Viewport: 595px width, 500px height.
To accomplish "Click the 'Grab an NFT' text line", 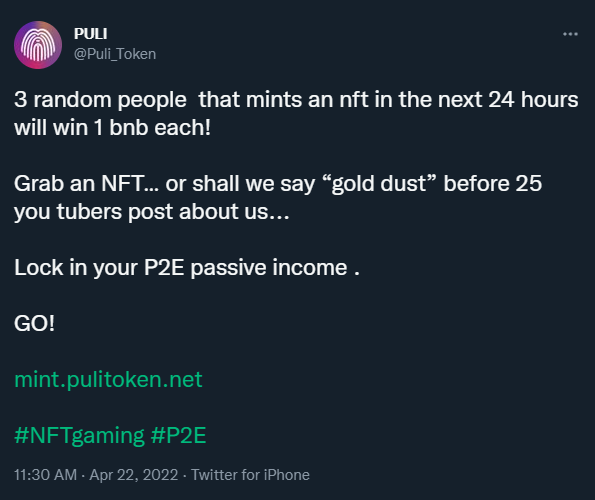I will click(278, 184).
